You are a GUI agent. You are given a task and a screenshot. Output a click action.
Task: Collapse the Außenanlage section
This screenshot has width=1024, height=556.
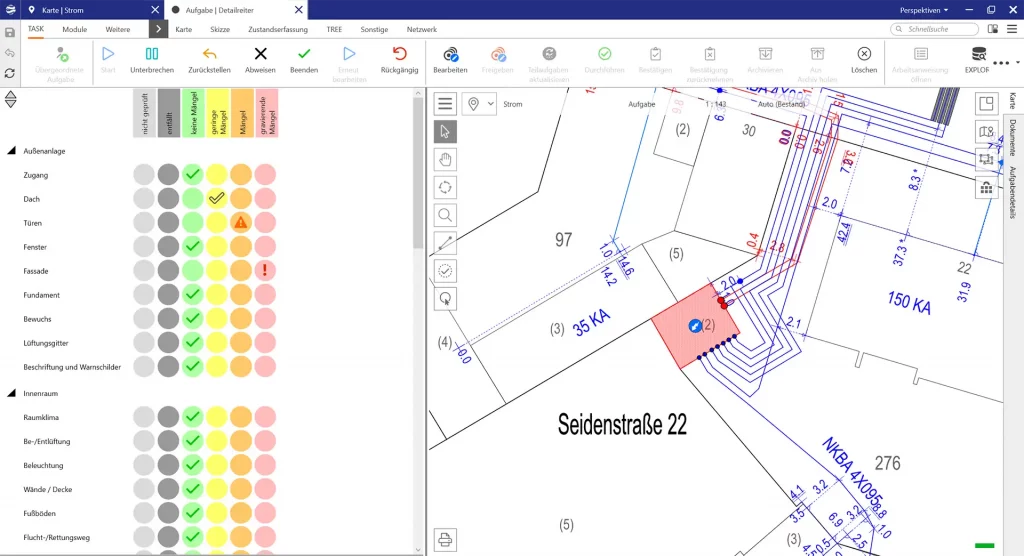[12, 151]
